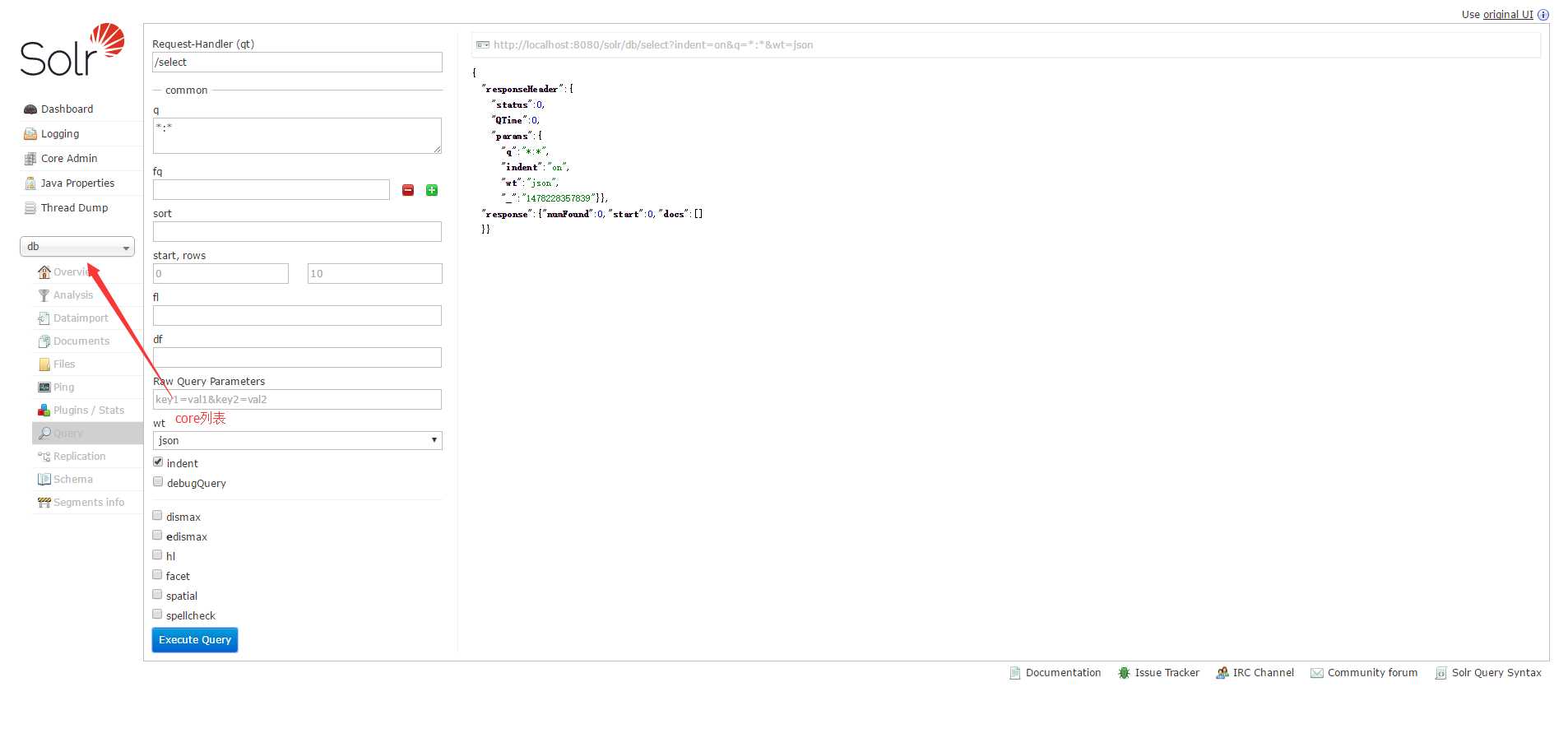1568x747 pixels.
Task: Open the Java Properties menu item
Action: click(x=78, y=183)
